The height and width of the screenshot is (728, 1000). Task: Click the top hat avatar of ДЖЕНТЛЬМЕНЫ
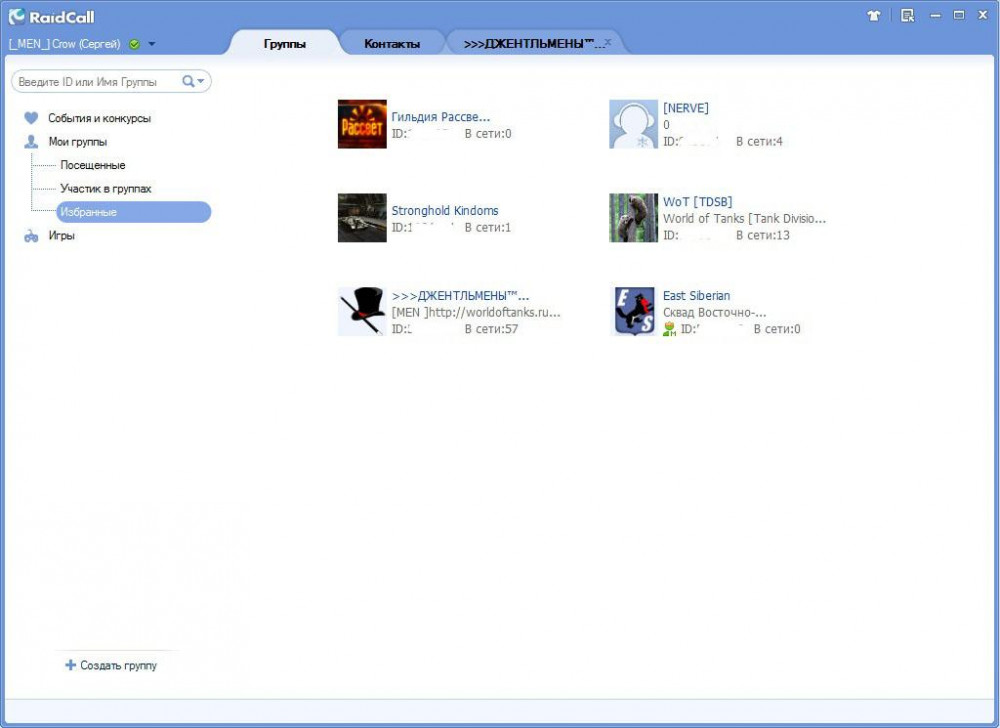point(362,311)
